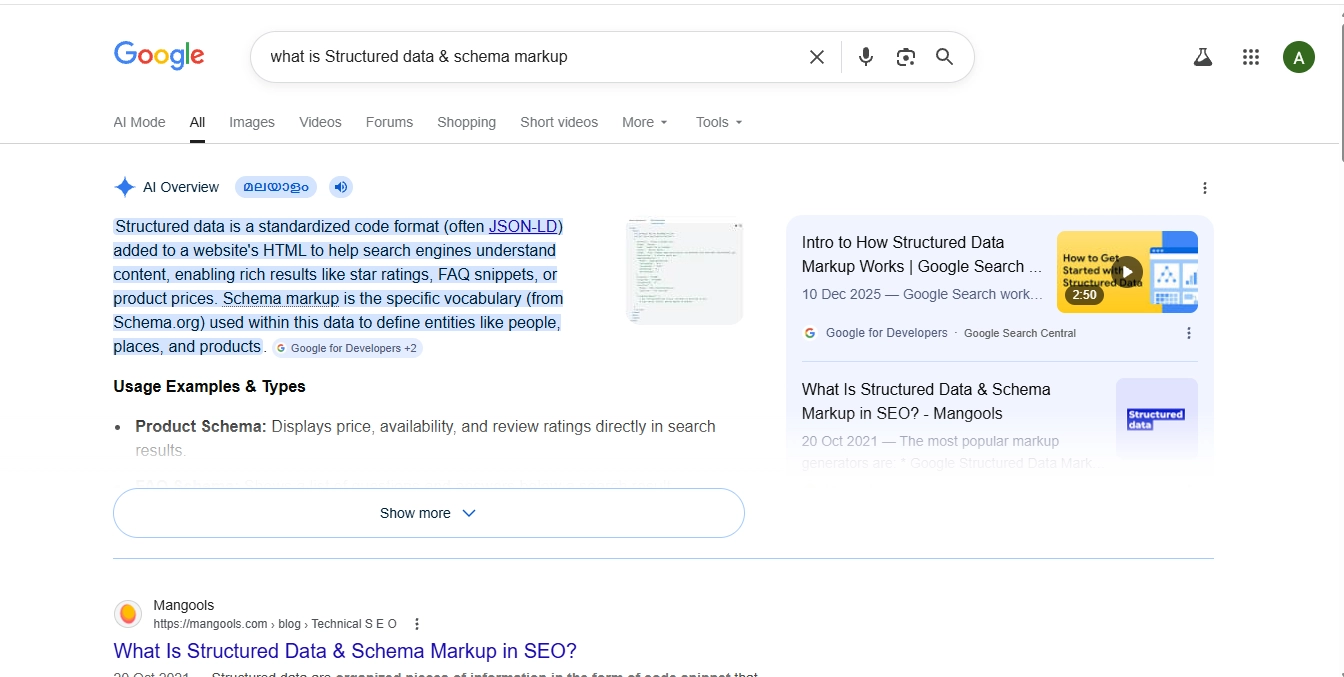Click Google favicon in source chip
Screen dimensions: 1344x677
(x=281, y=348)
